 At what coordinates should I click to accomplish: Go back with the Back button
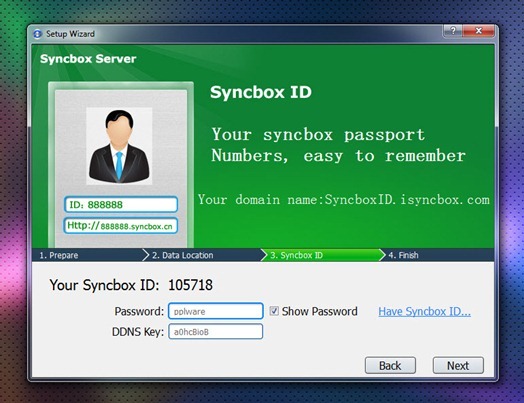pyautogui.click(x=390, y=365)
